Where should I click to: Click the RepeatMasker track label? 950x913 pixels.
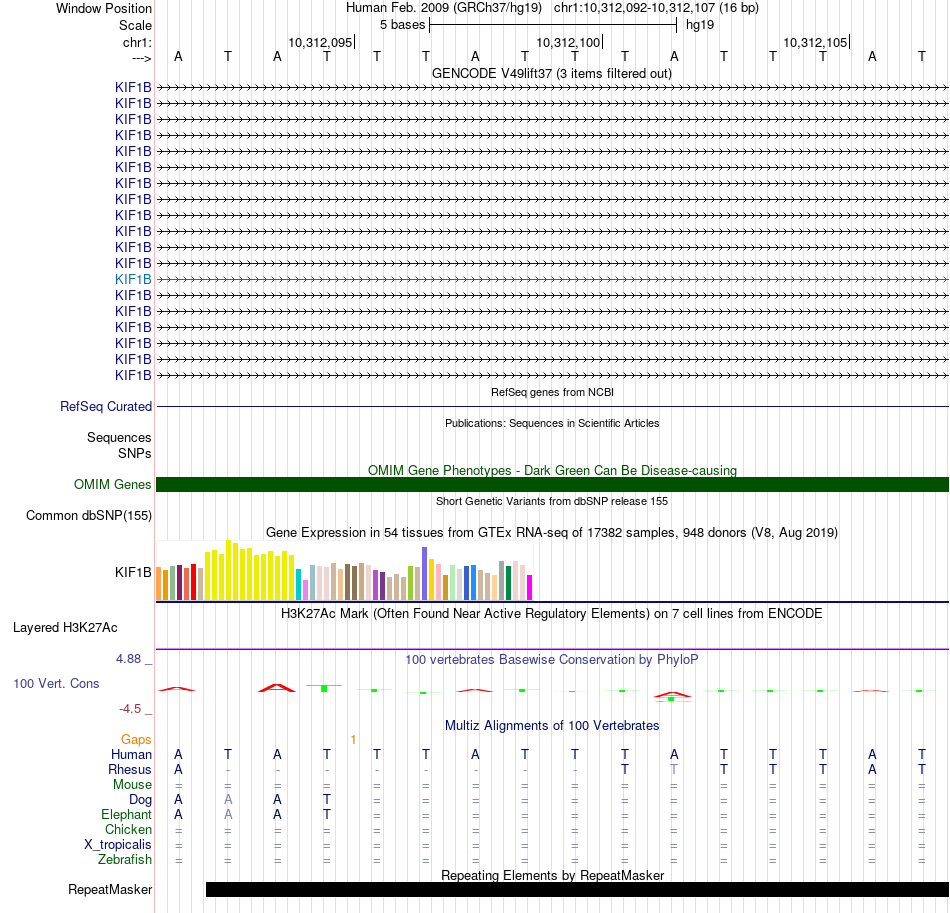pyautogui.click(x=110, y=889)
